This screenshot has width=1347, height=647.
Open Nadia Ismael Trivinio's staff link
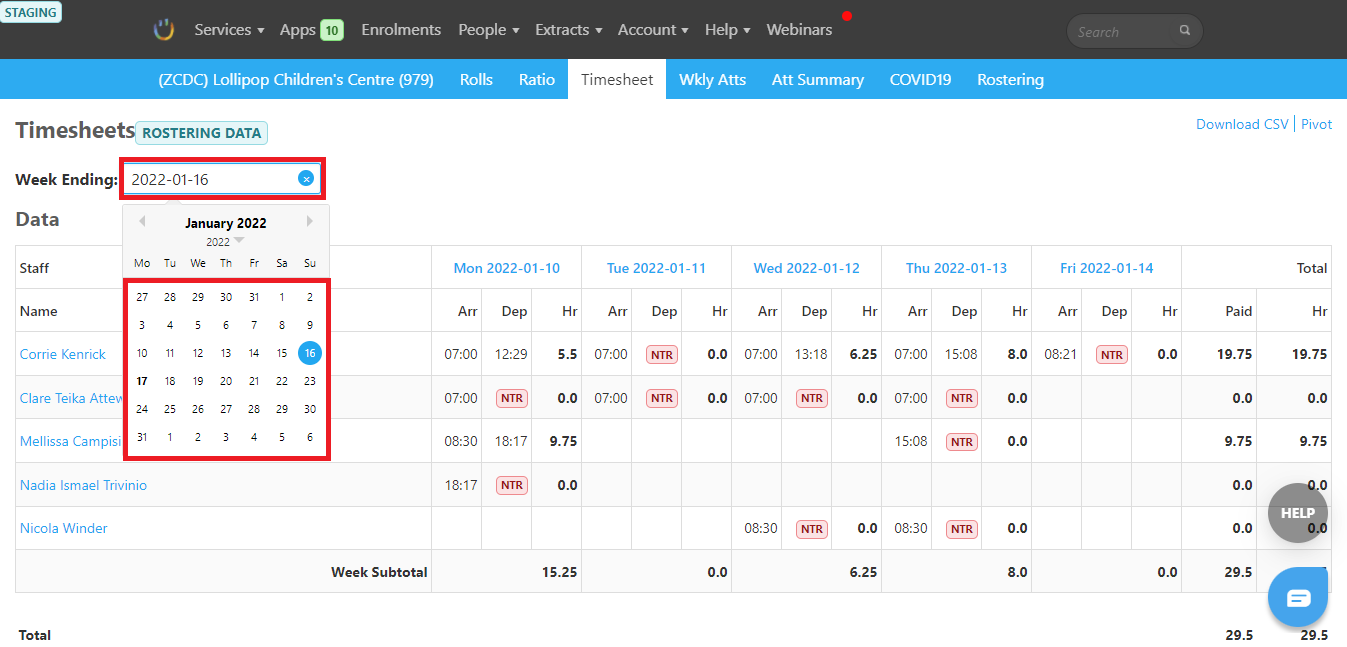pyautogui.click(x=84, y=485)
